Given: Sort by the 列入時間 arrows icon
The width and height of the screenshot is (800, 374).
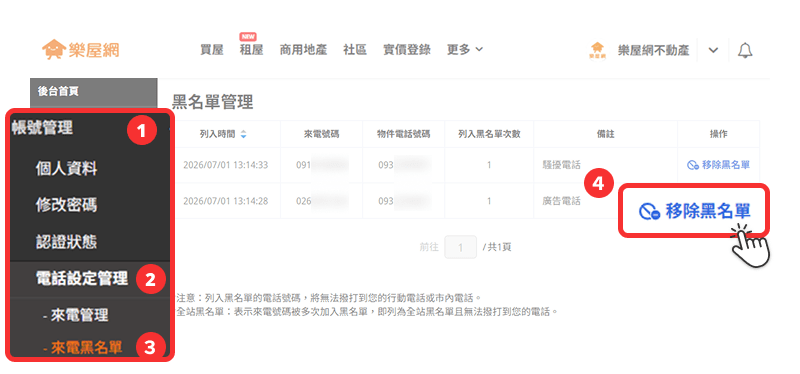Looking at the screenshot, I should coord(243,135).
